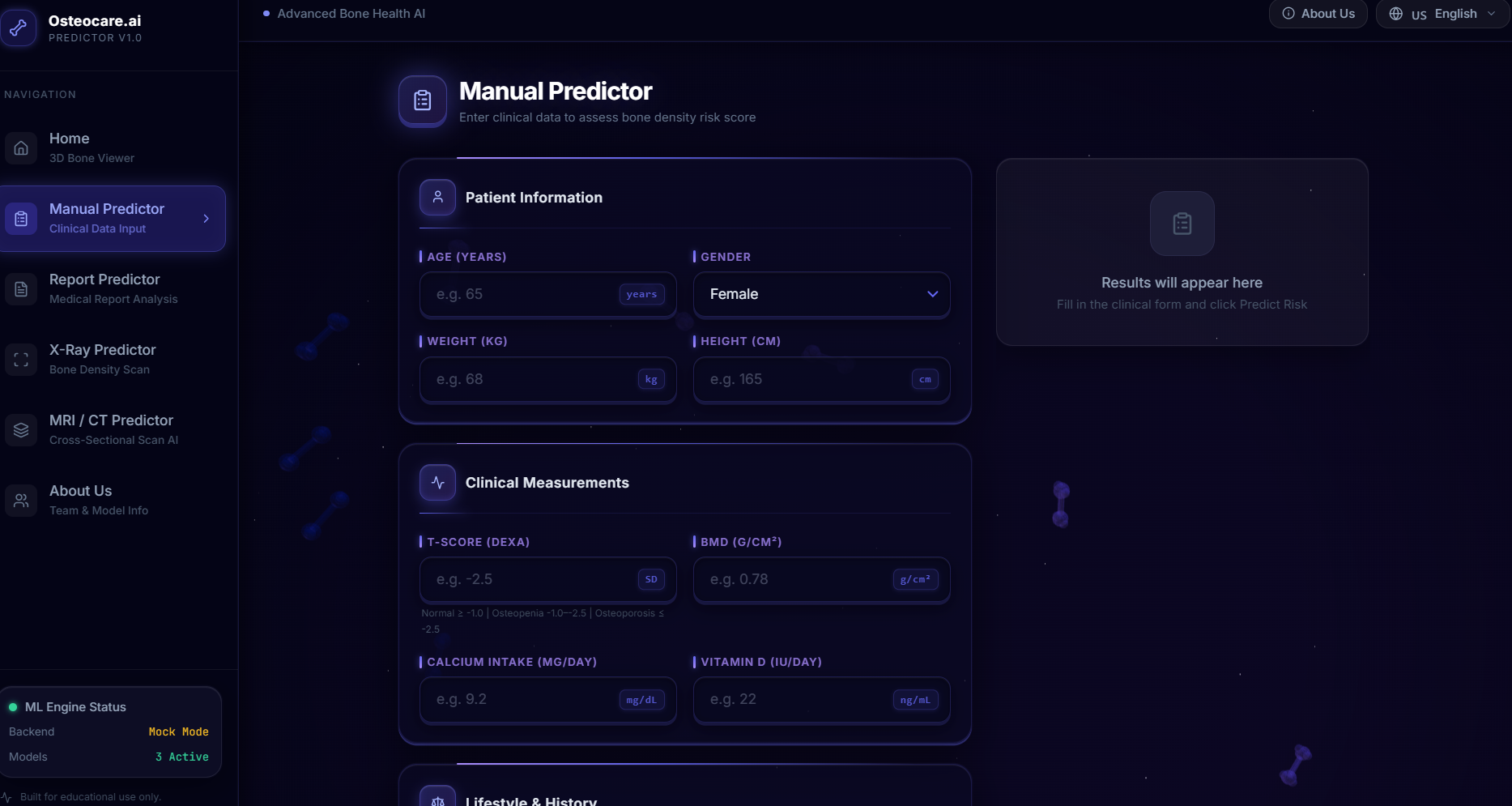The image size is (1512, 806).
Task: Click the '3 Active' models value
Action: click(182, 757)
